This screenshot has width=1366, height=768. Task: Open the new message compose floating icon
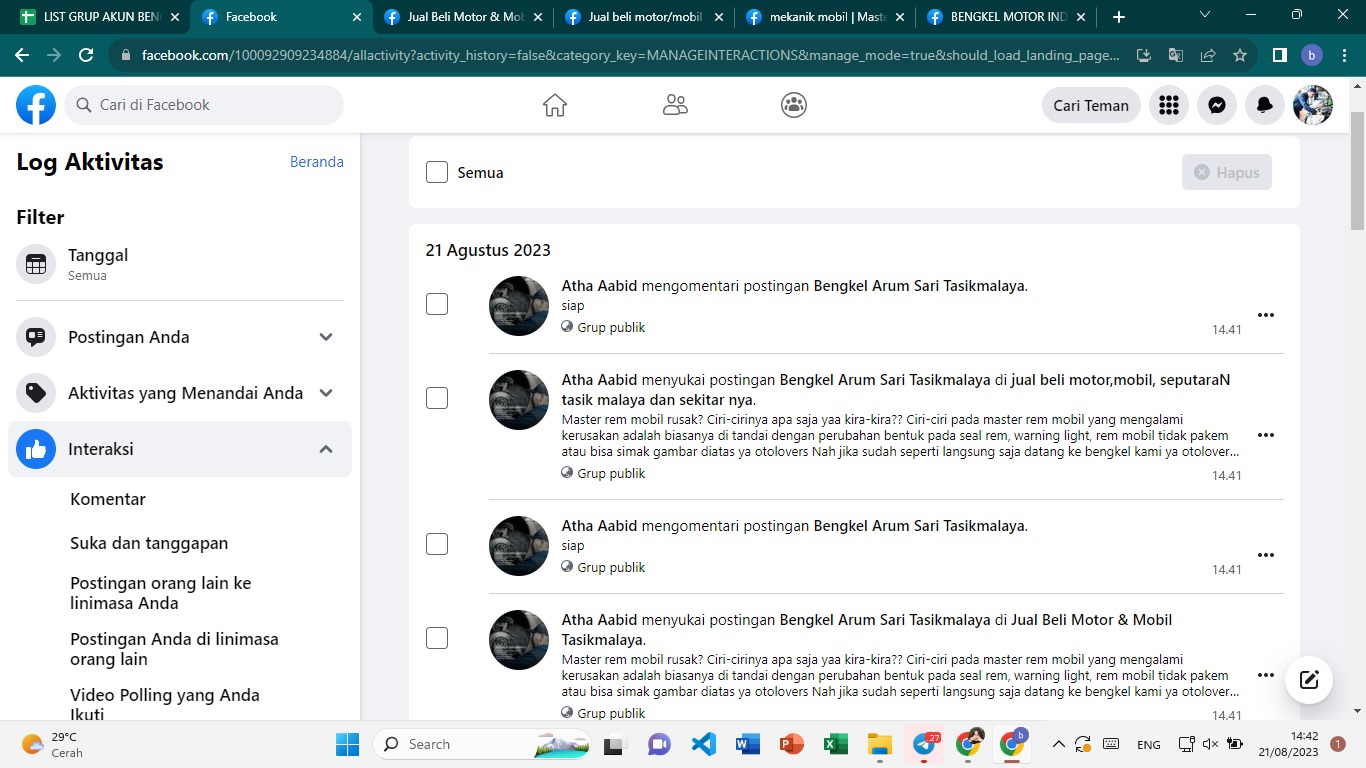click(x=1309, y=680)
